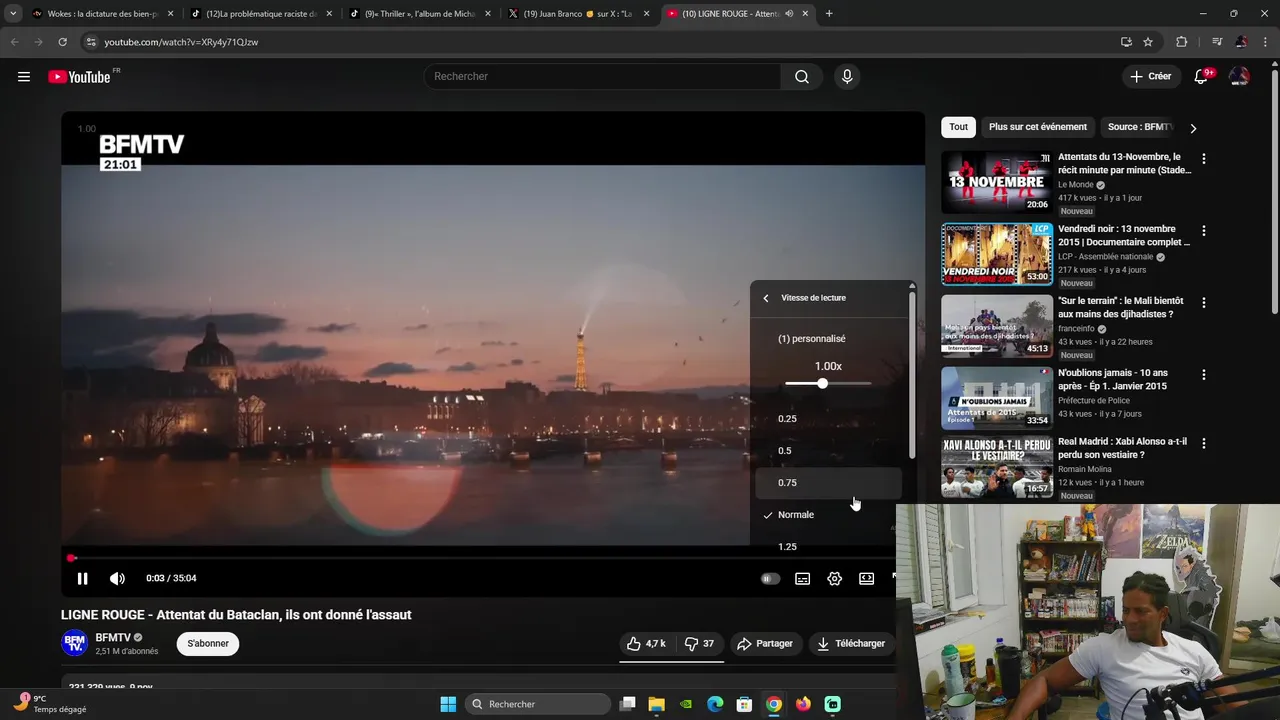The height and width of the screenshot is (720, 1280).
Task: Like the video
Action: [x=646, y=643]
